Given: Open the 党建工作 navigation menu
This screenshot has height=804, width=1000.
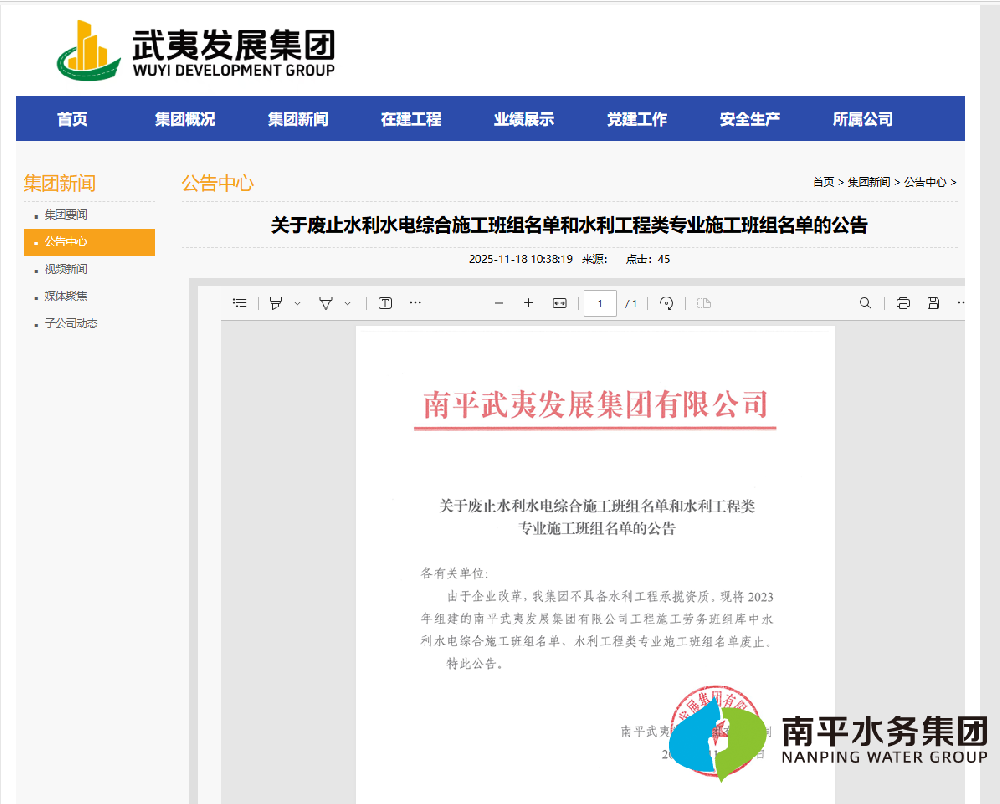Looking at the screenshot, I should point(637,118).
